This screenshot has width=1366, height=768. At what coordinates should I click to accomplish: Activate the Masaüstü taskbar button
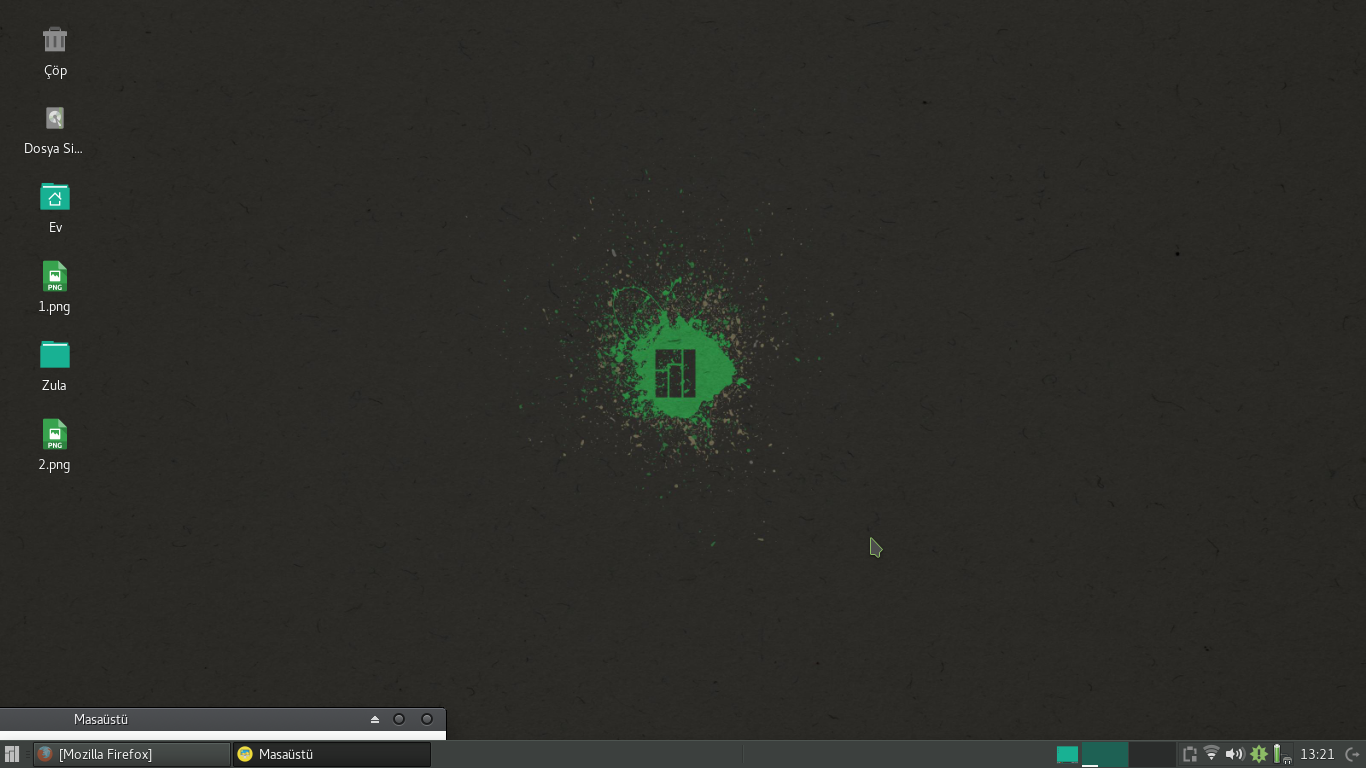[331, 754]
